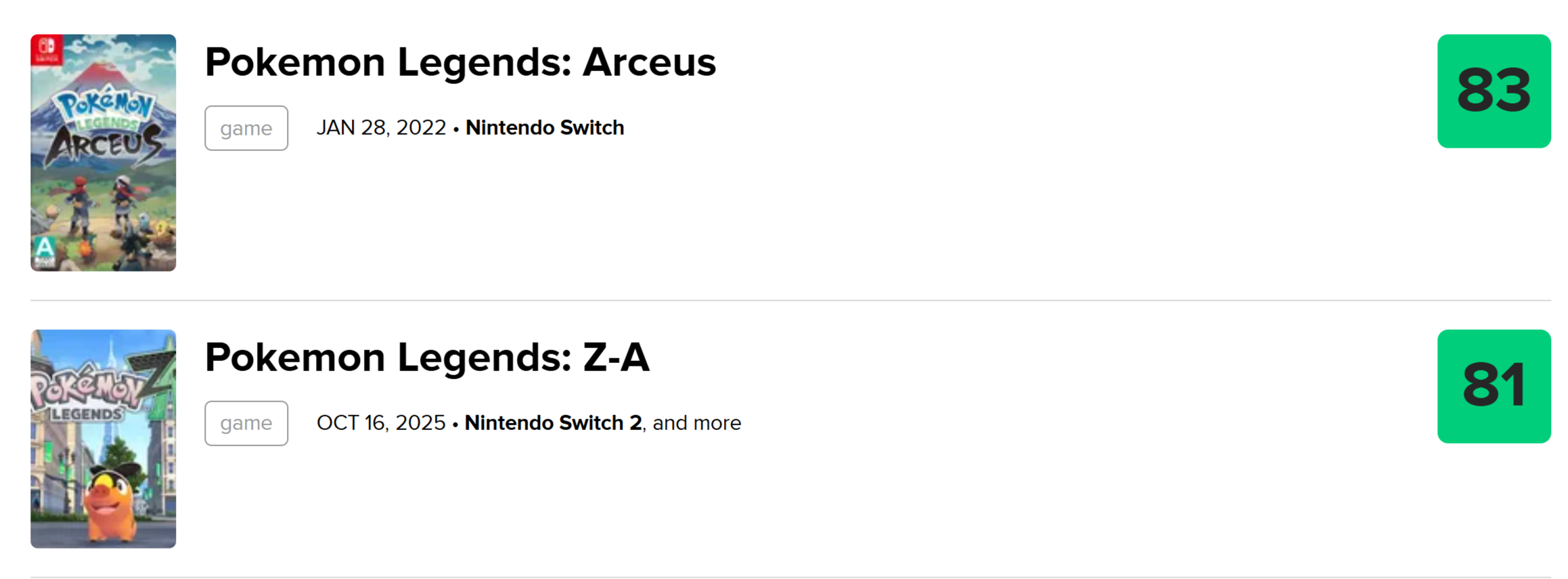Expand 'and more' platforms for Z-A

(x=696, y=423)
